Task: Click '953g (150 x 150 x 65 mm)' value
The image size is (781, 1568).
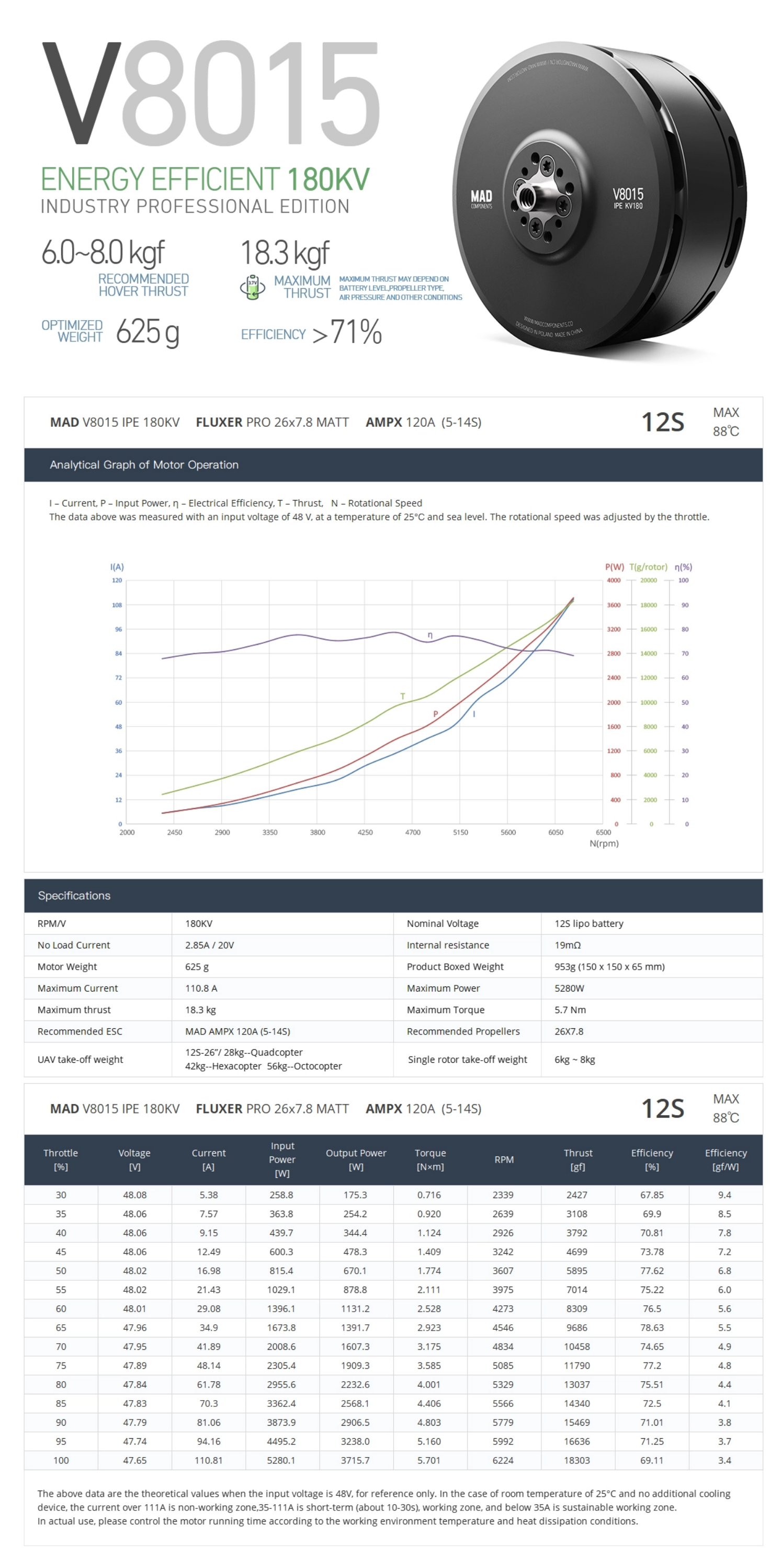Action: [609, 967]
